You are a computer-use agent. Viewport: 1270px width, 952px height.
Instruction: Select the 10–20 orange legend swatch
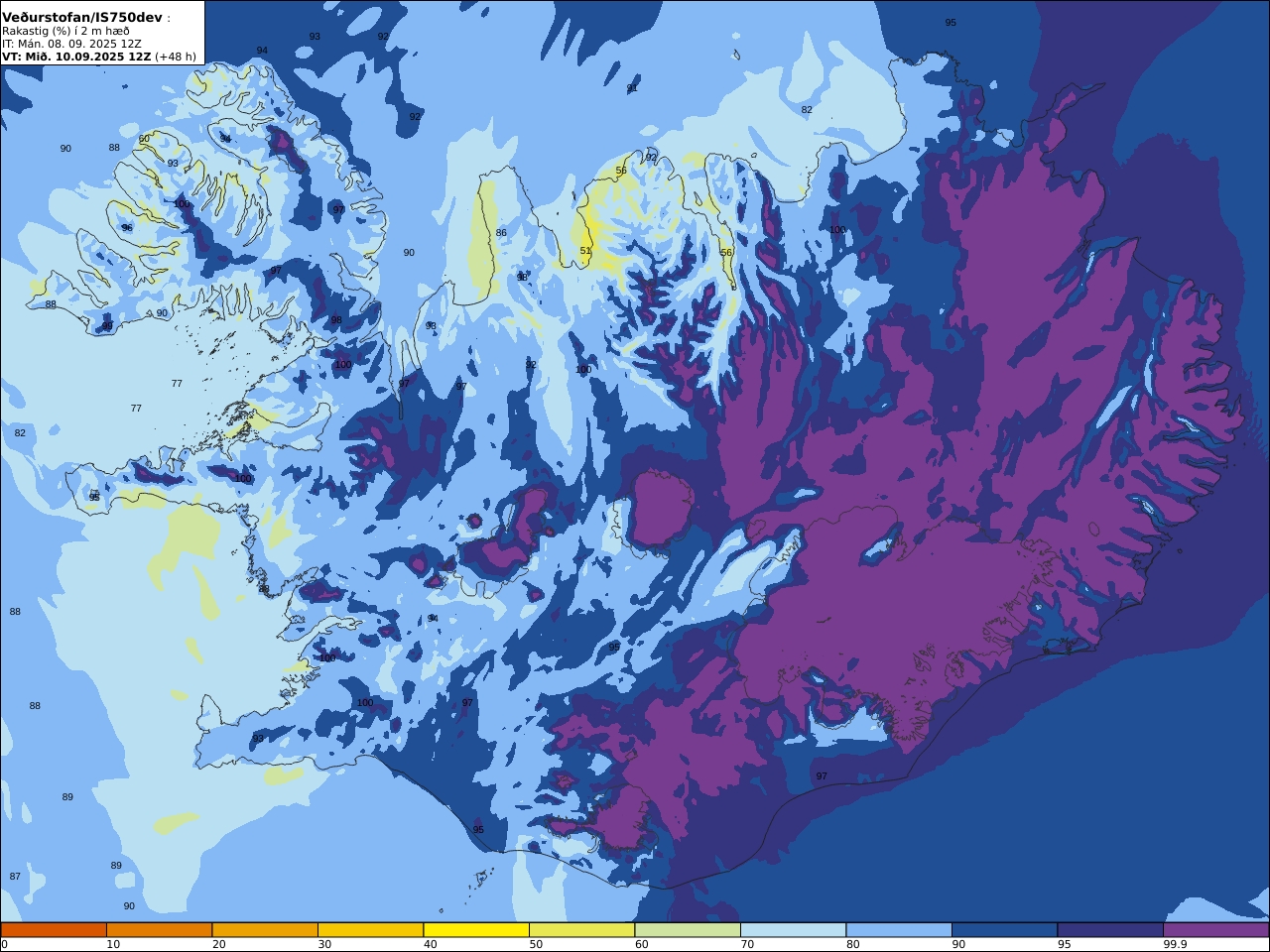(160, 930)
